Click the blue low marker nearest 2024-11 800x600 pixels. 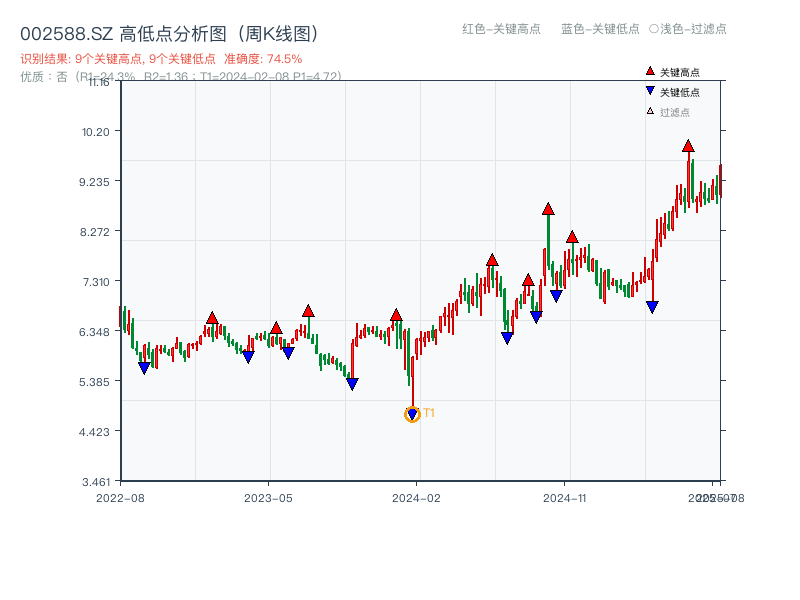[x=556, y=296]
